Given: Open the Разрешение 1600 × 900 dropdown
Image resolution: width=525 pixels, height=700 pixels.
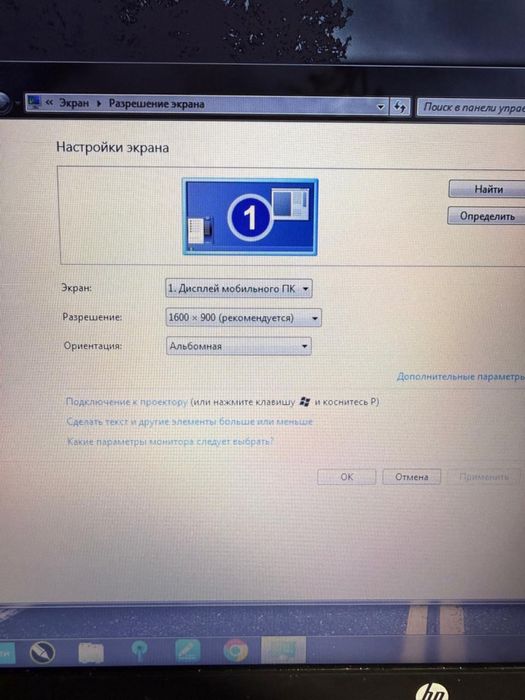Looking at the screenshot, I should click(x=243, y=317).
